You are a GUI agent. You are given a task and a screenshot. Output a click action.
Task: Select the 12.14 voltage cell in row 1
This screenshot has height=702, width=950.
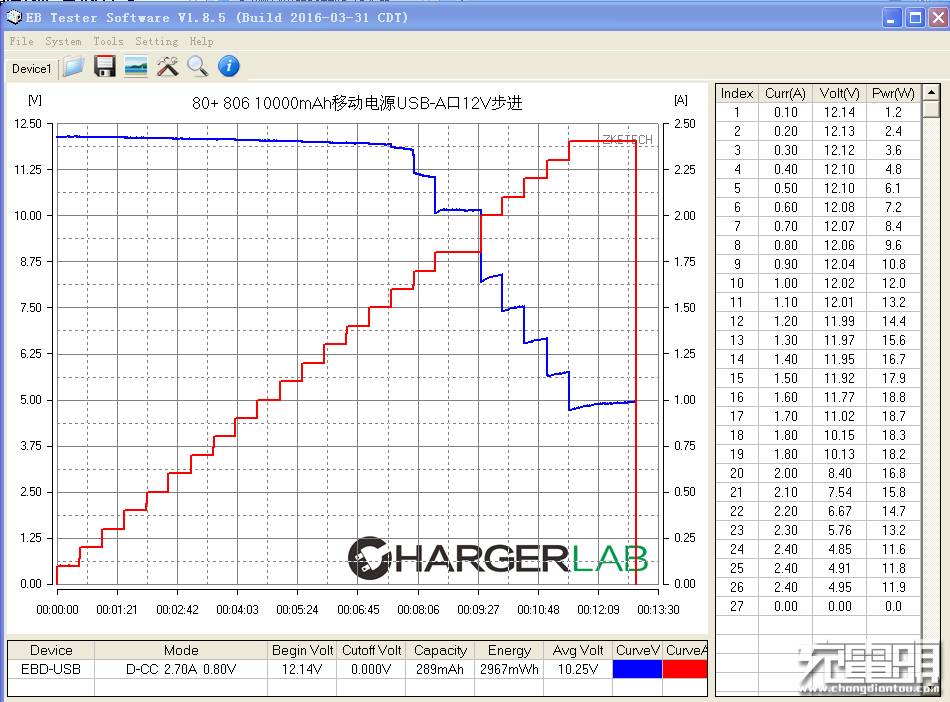[839, 112]
